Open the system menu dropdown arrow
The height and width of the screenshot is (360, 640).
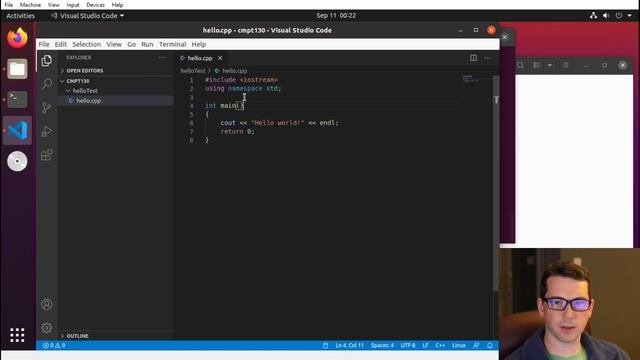(630, 16)
